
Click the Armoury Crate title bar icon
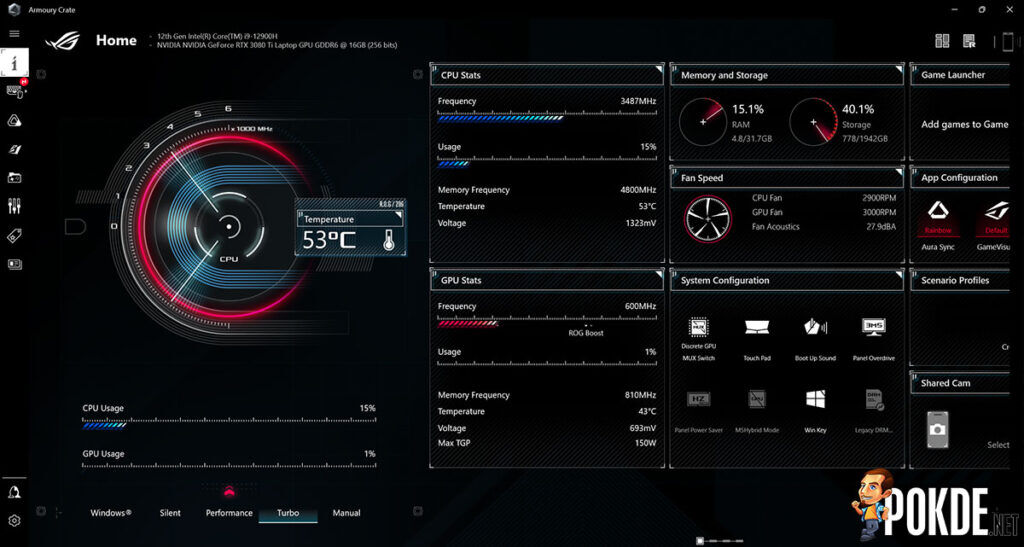click(x=14, y=10)
